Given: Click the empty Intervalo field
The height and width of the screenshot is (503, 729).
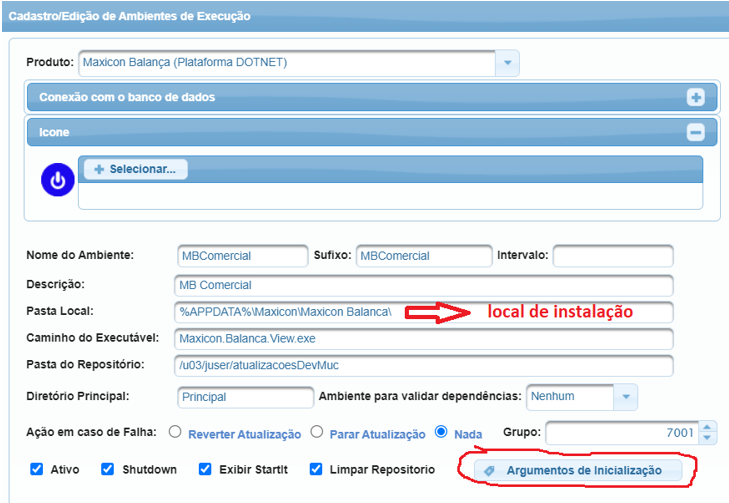Looking at the screenshot, I should 613,256.
